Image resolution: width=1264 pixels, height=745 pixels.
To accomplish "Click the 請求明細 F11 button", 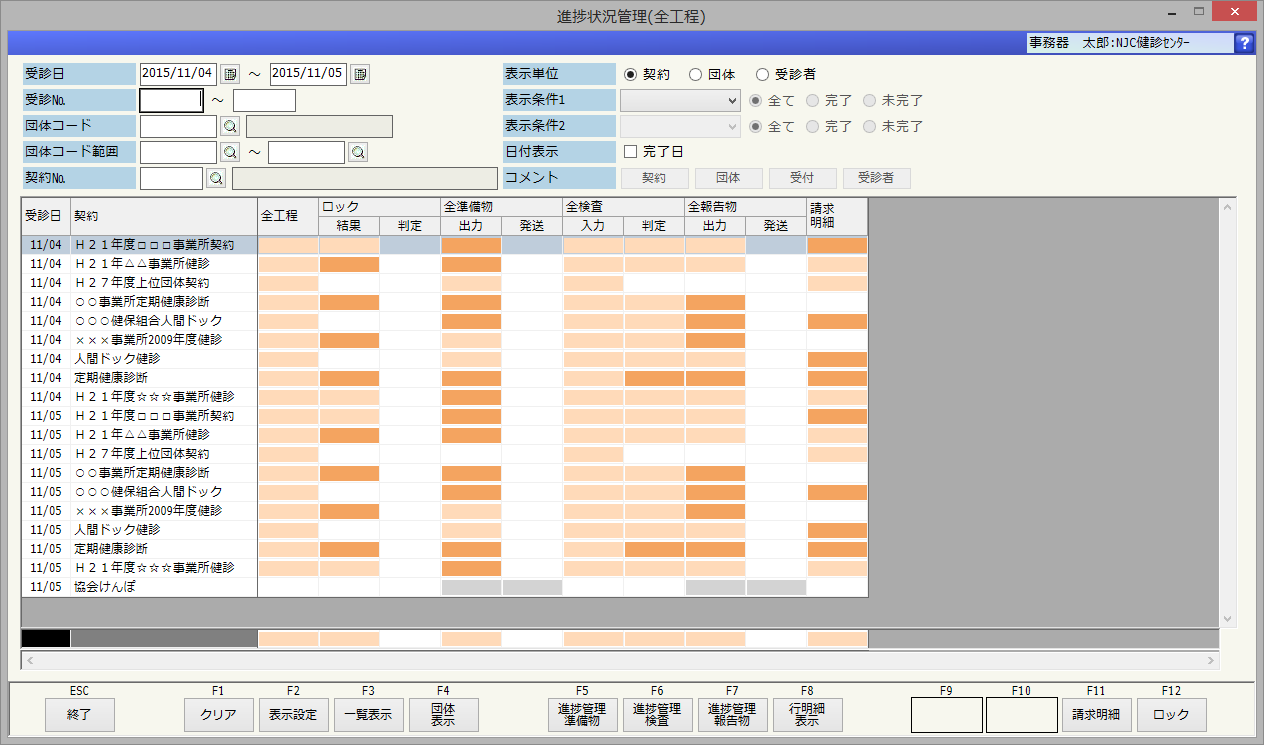I will point(1096,715).
